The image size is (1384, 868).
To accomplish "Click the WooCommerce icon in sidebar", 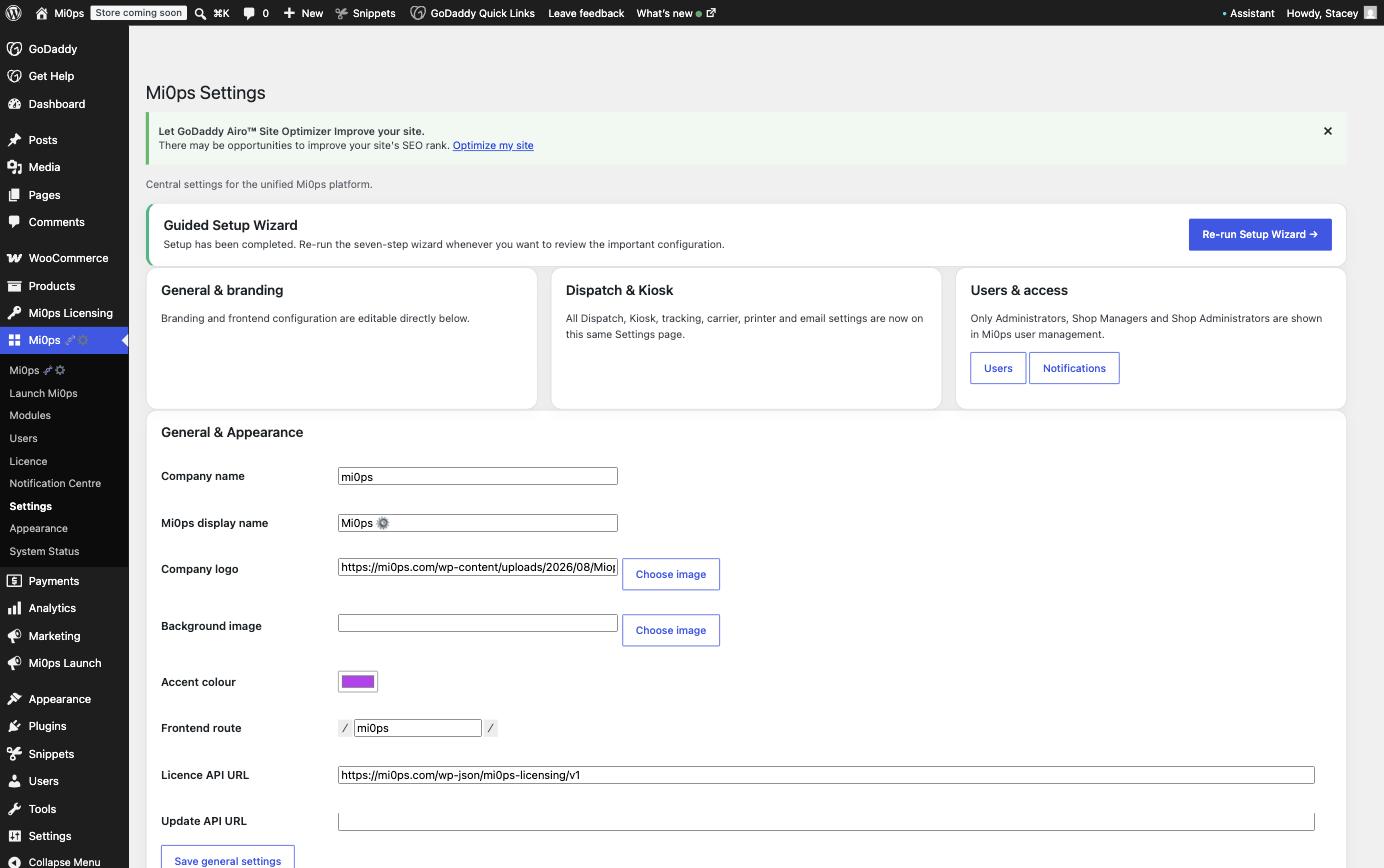I will tap(14, 258).
